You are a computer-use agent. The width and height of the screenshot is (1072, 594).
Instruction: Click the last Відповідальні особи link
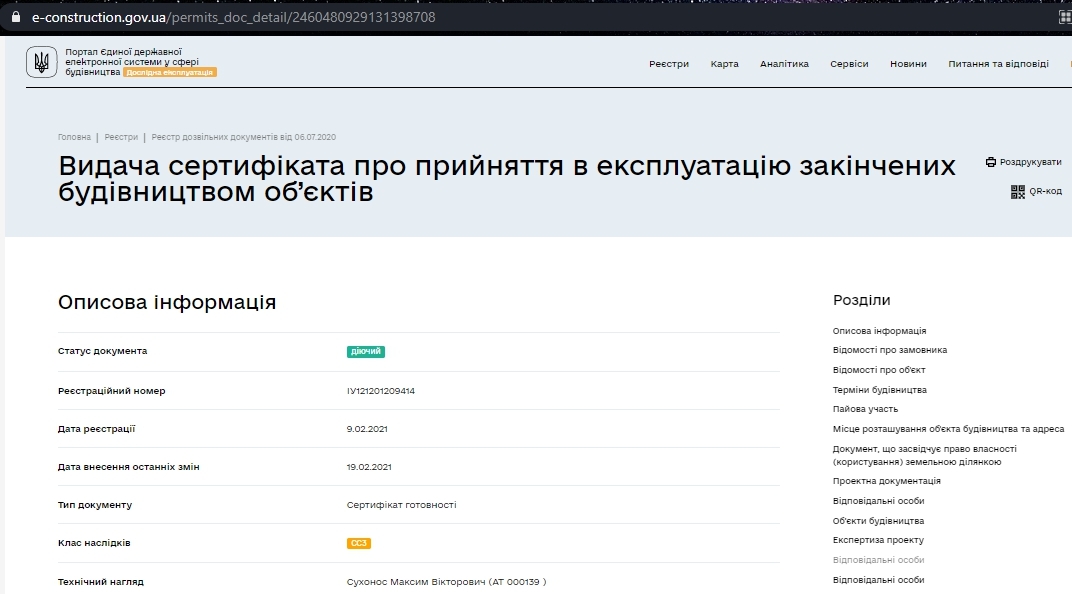(878, 580)
